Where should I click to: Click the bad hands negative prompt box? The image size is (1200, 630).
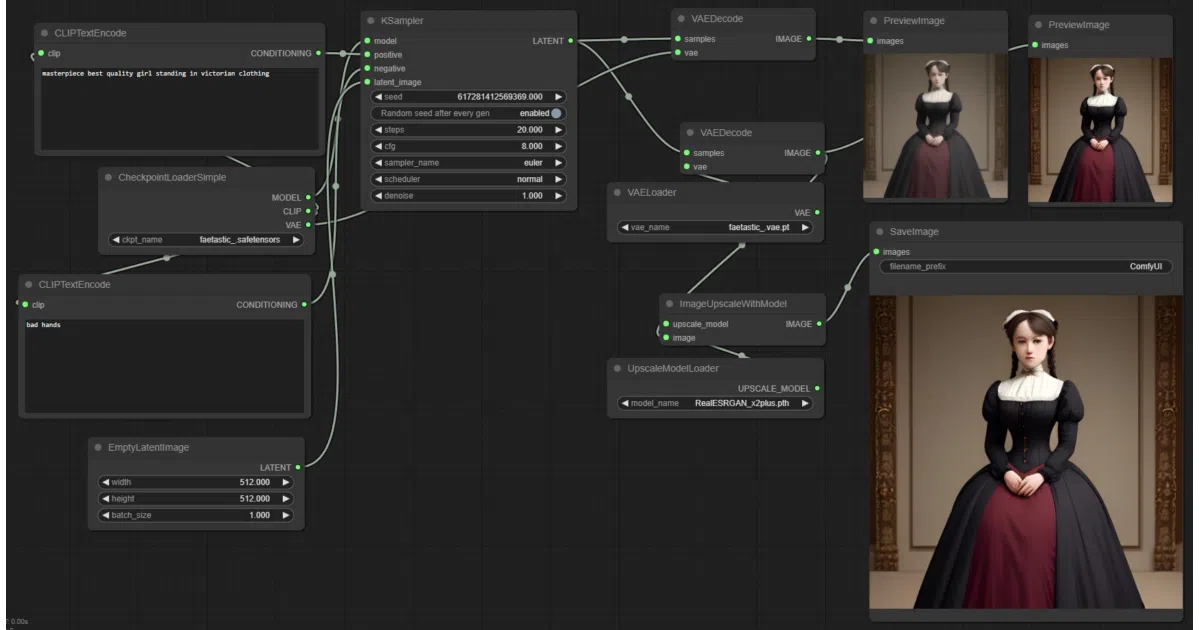pyautogui.click(x=164, y=366)
